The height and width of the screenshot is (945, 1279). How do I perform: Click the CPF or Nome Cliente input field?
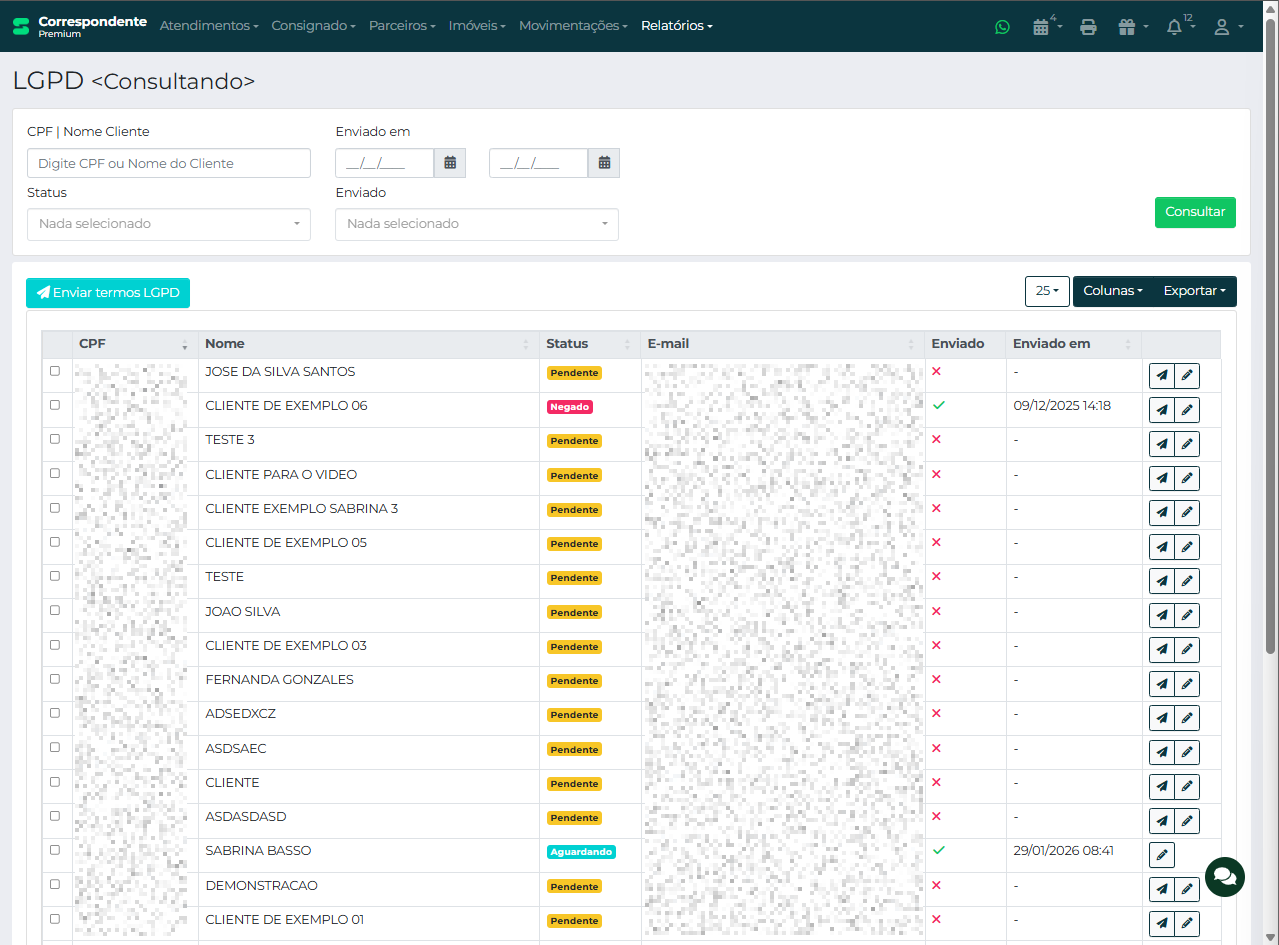[169, 163]
